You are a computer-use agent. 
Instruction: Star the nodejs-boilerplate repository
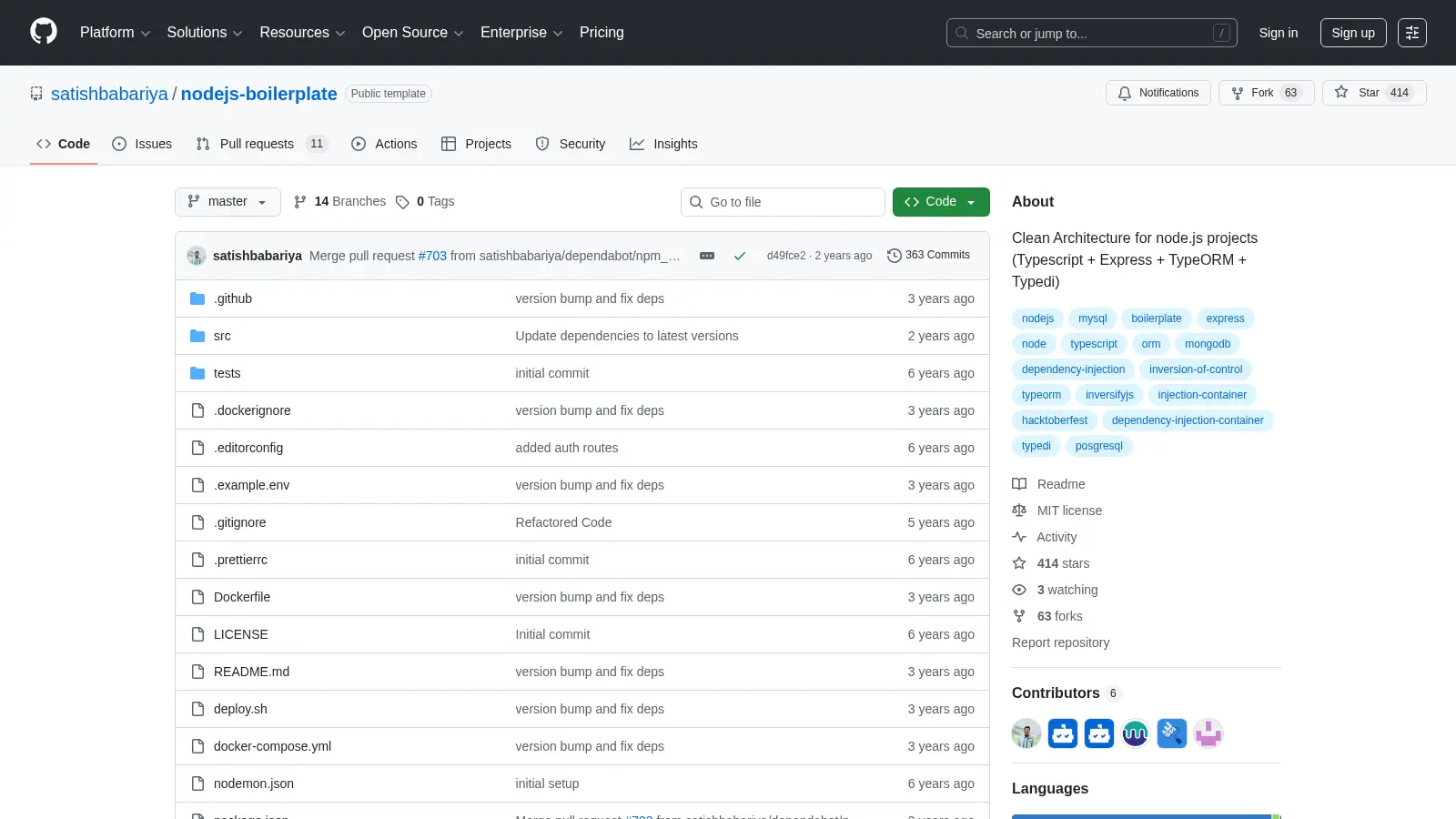[x=1374, y=93]
